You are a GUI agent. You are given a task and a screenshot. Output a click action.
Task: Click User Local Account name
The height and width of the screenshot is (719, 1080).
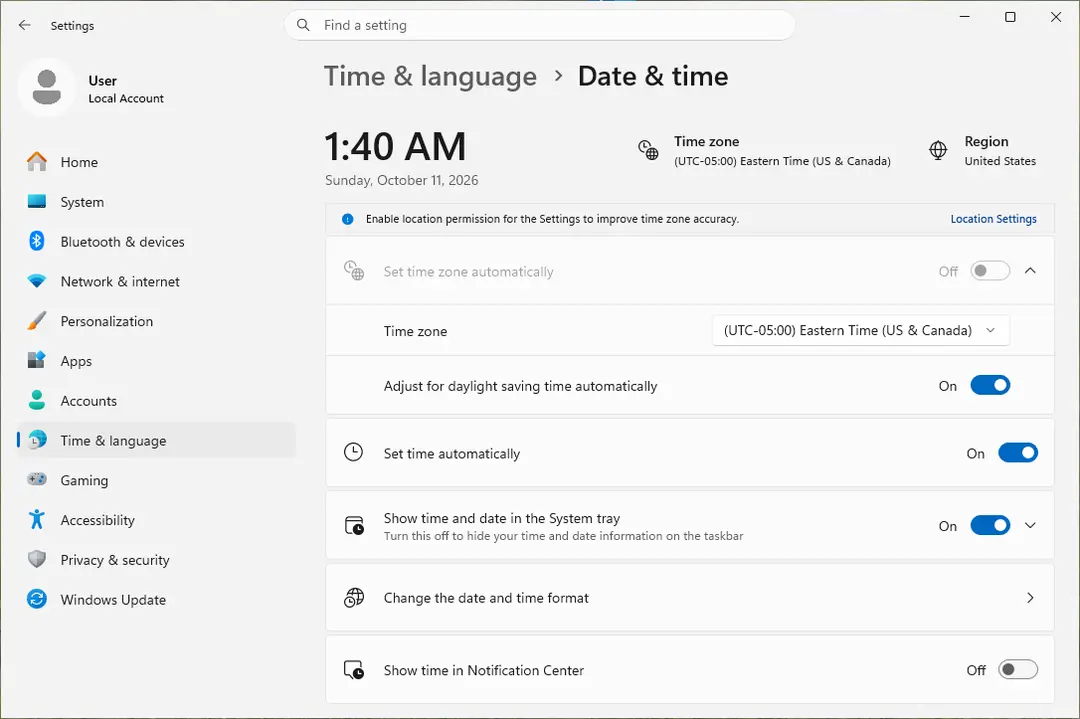click(x=126, y=89)
